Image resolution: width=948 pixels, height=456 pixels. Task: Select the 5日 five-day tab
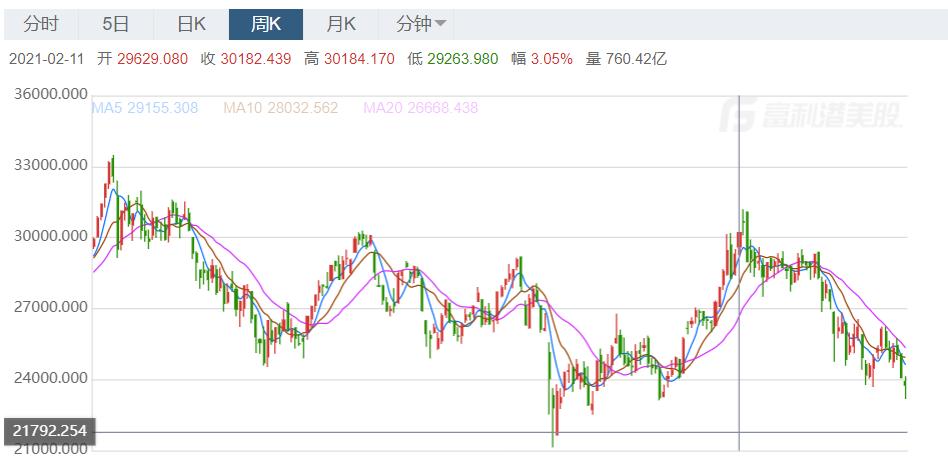115,23
